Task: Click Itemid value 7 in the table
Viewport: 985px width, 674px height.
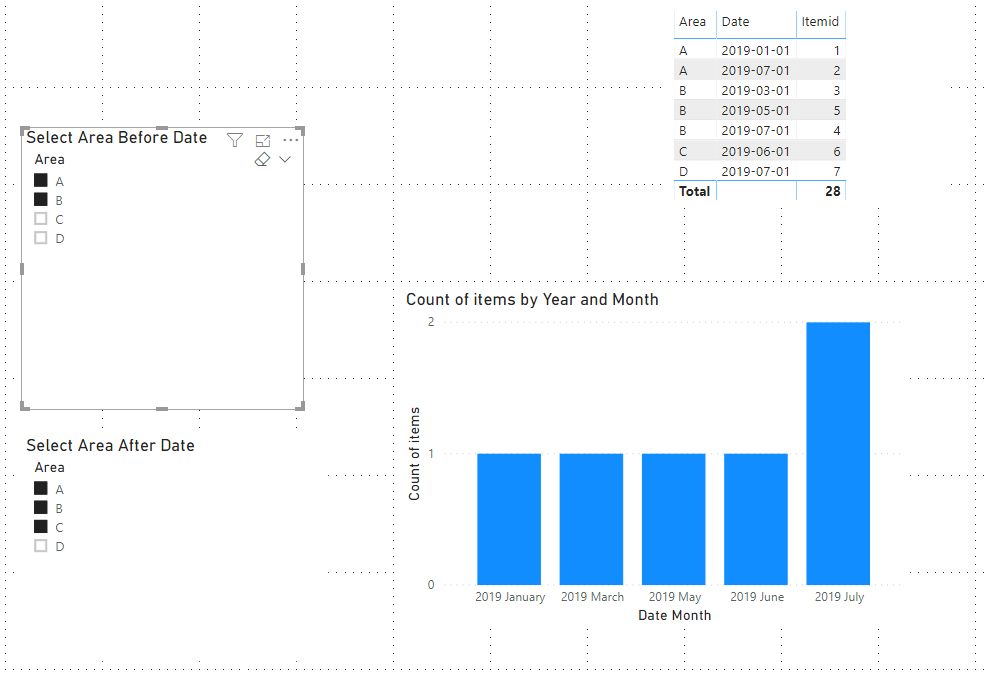Action: tap(837, 171)
